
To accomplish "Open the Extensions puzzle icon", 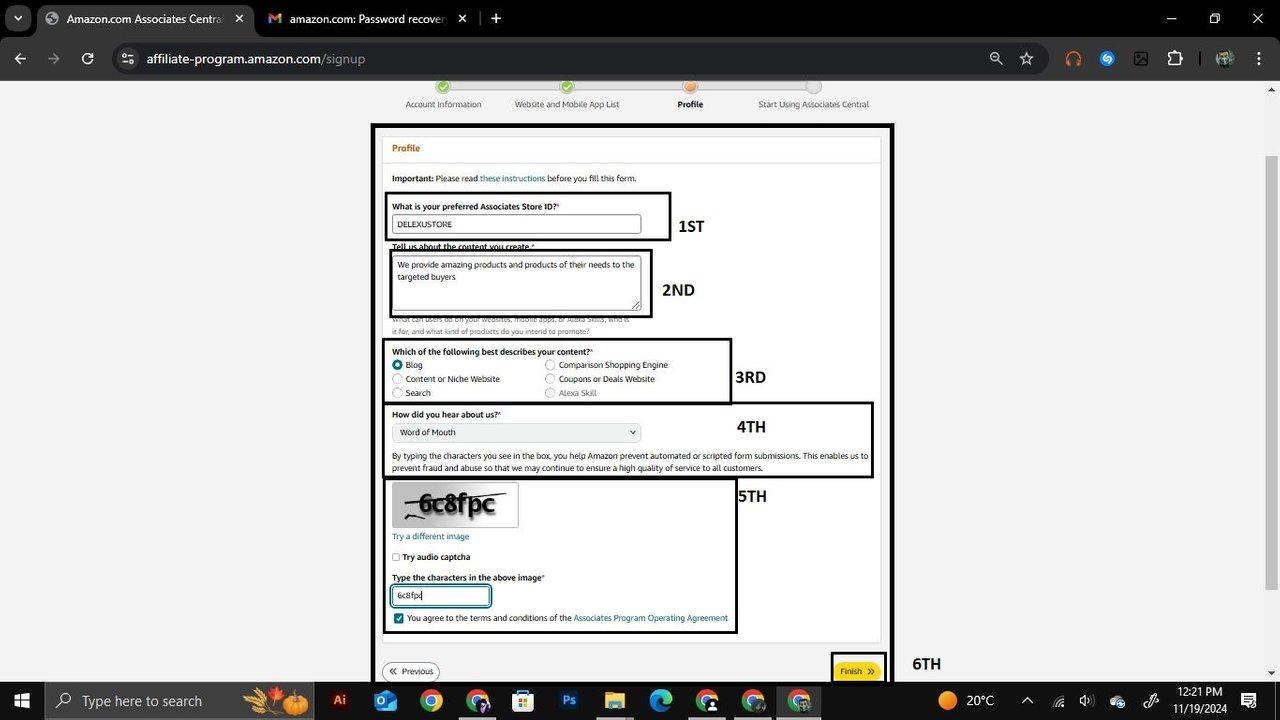I will pos(1175,59).
